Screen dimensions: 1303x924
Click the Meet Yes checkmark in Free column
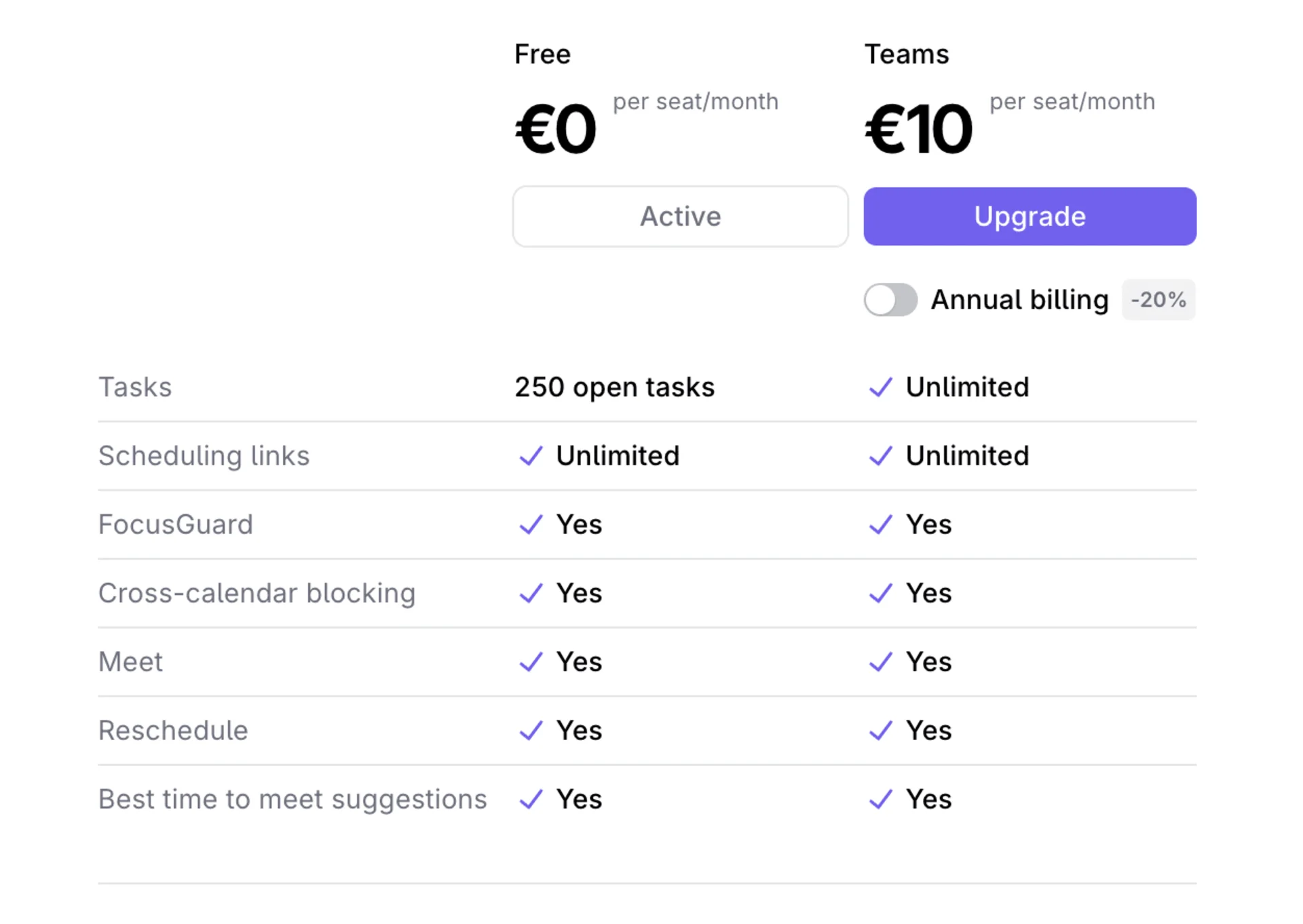pos(531,661)
